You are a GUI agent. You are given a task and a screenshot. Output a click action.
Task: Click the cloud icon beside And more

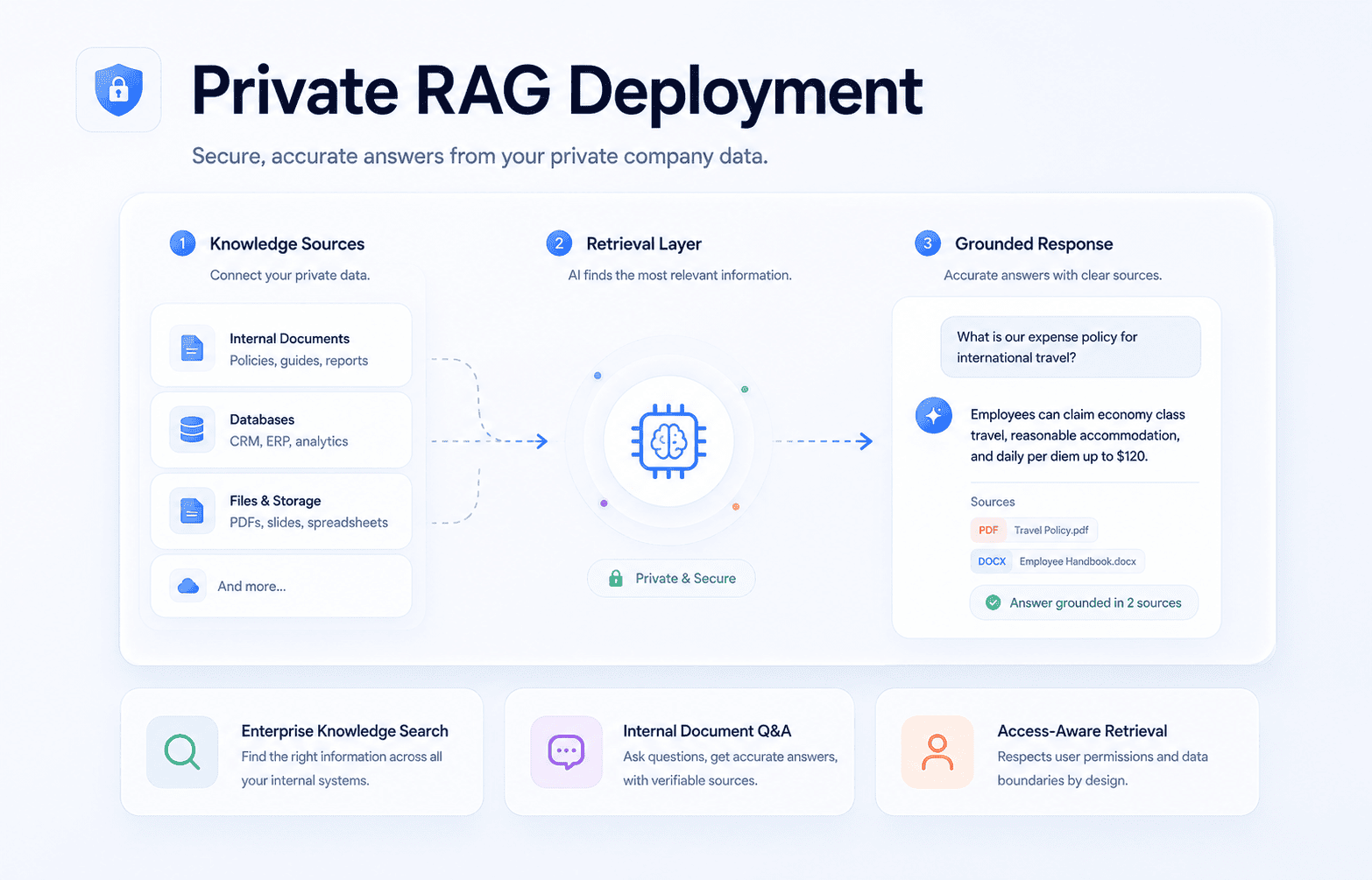pyautogui.click(x=187, y=586)
